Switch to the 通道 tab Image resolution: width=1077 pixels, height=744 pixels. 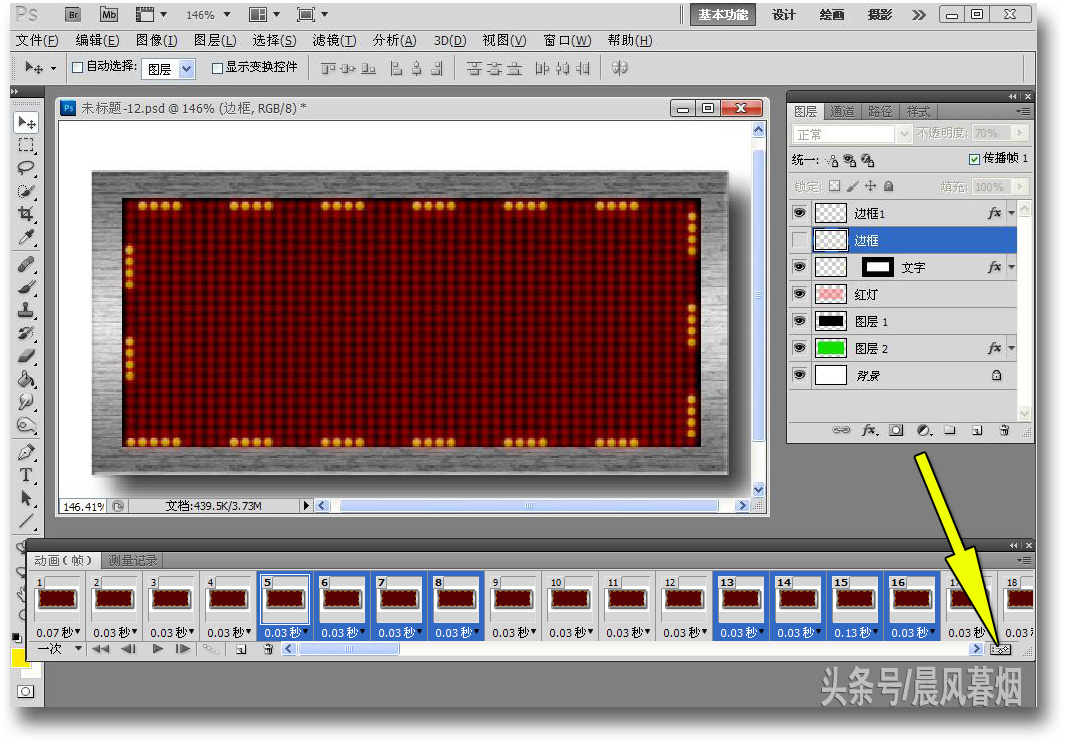842,111
